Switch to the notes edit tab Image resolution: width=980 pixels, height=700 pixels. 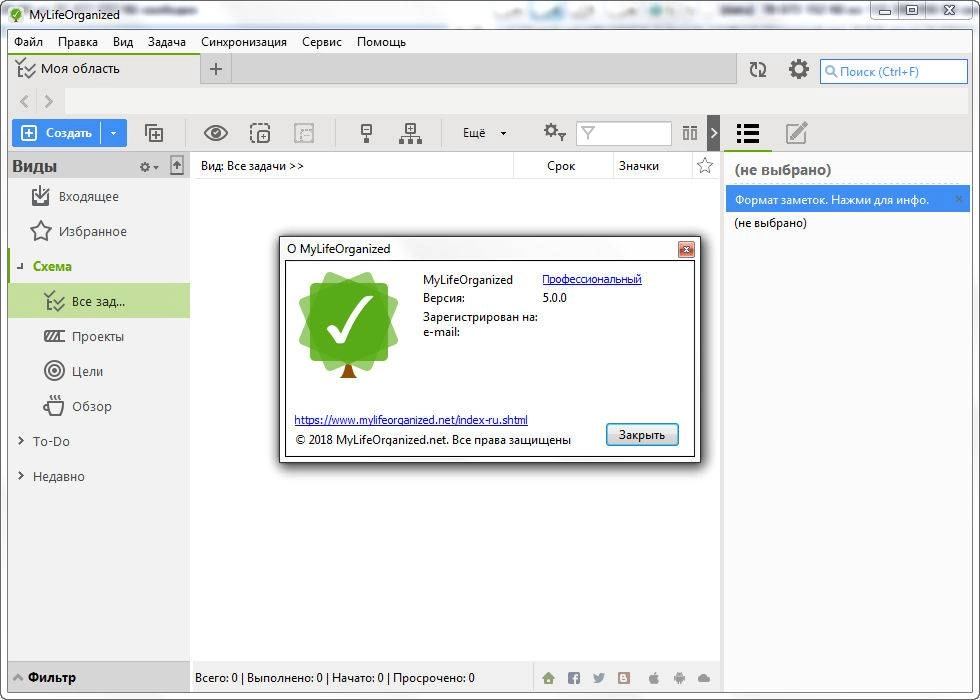[796, 133]
